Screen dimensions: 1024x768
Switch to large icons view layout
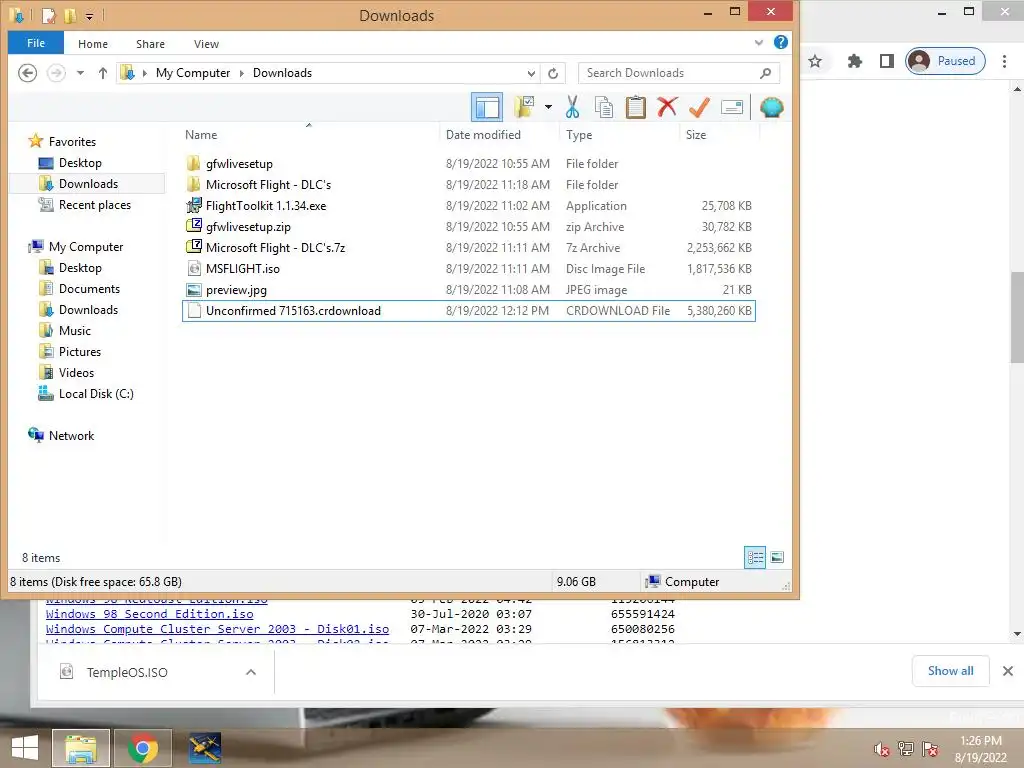[777, 558]
